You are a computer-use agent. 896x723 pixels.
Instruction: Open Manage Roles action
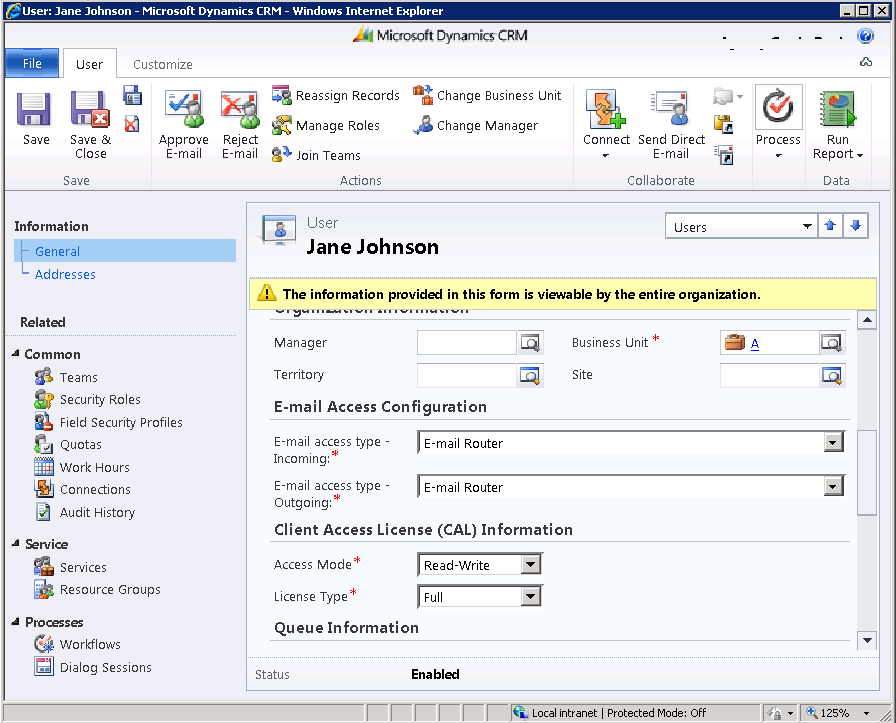click(326, 125)
